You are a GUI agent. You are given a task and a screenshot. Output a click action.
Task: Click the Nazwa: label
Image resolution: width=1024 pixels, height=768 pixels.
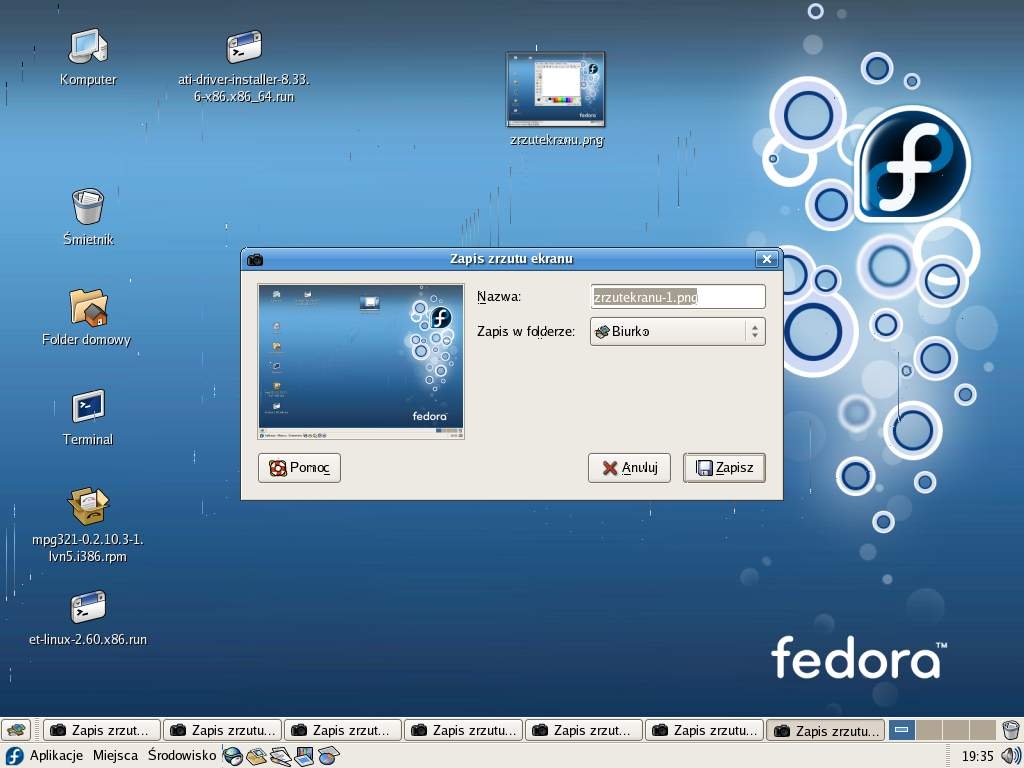pos(499,296)
